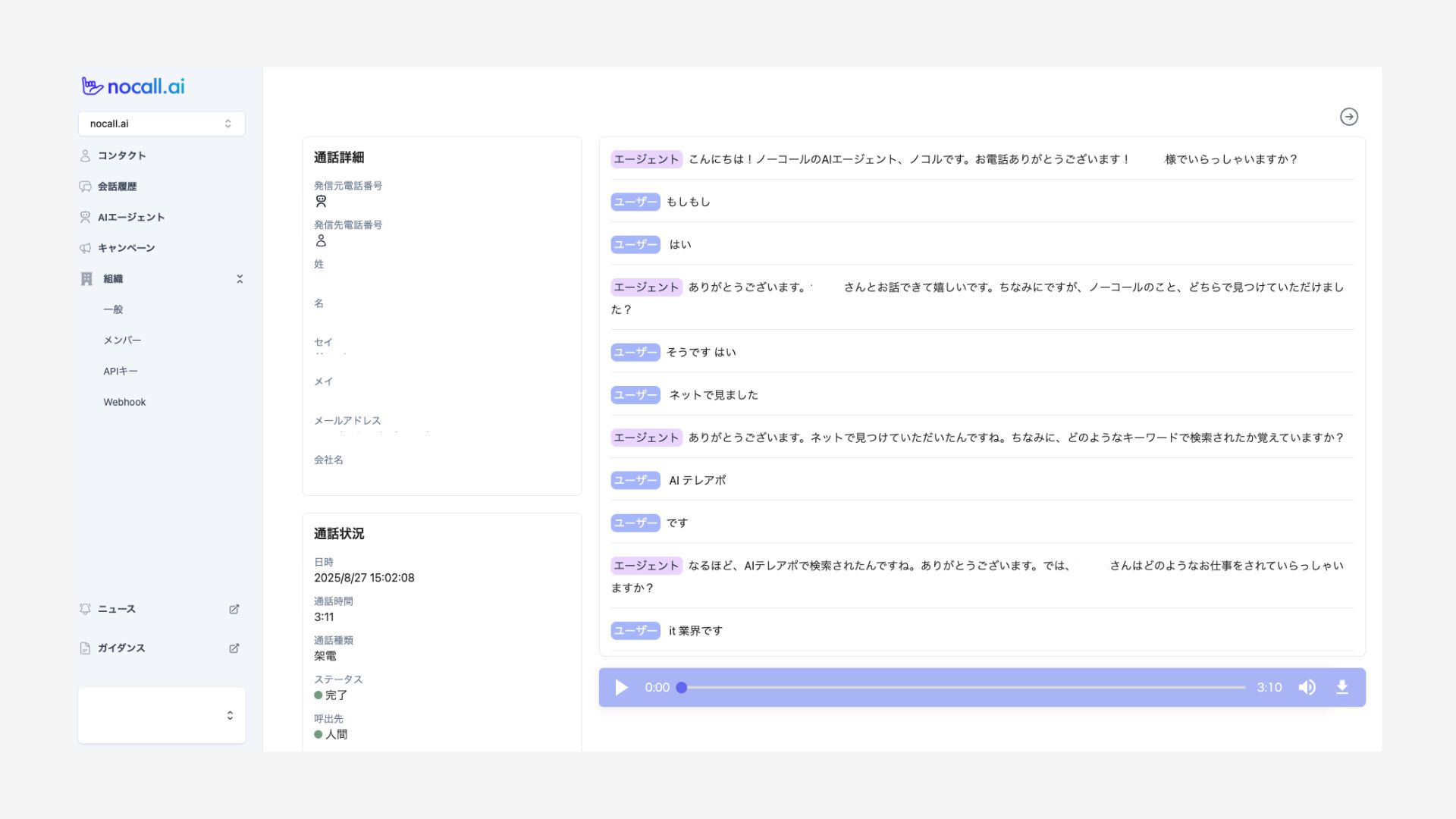Download the call recording
The height and width of the screenshot is (819, 1456).
click(x=1341, y=688)
